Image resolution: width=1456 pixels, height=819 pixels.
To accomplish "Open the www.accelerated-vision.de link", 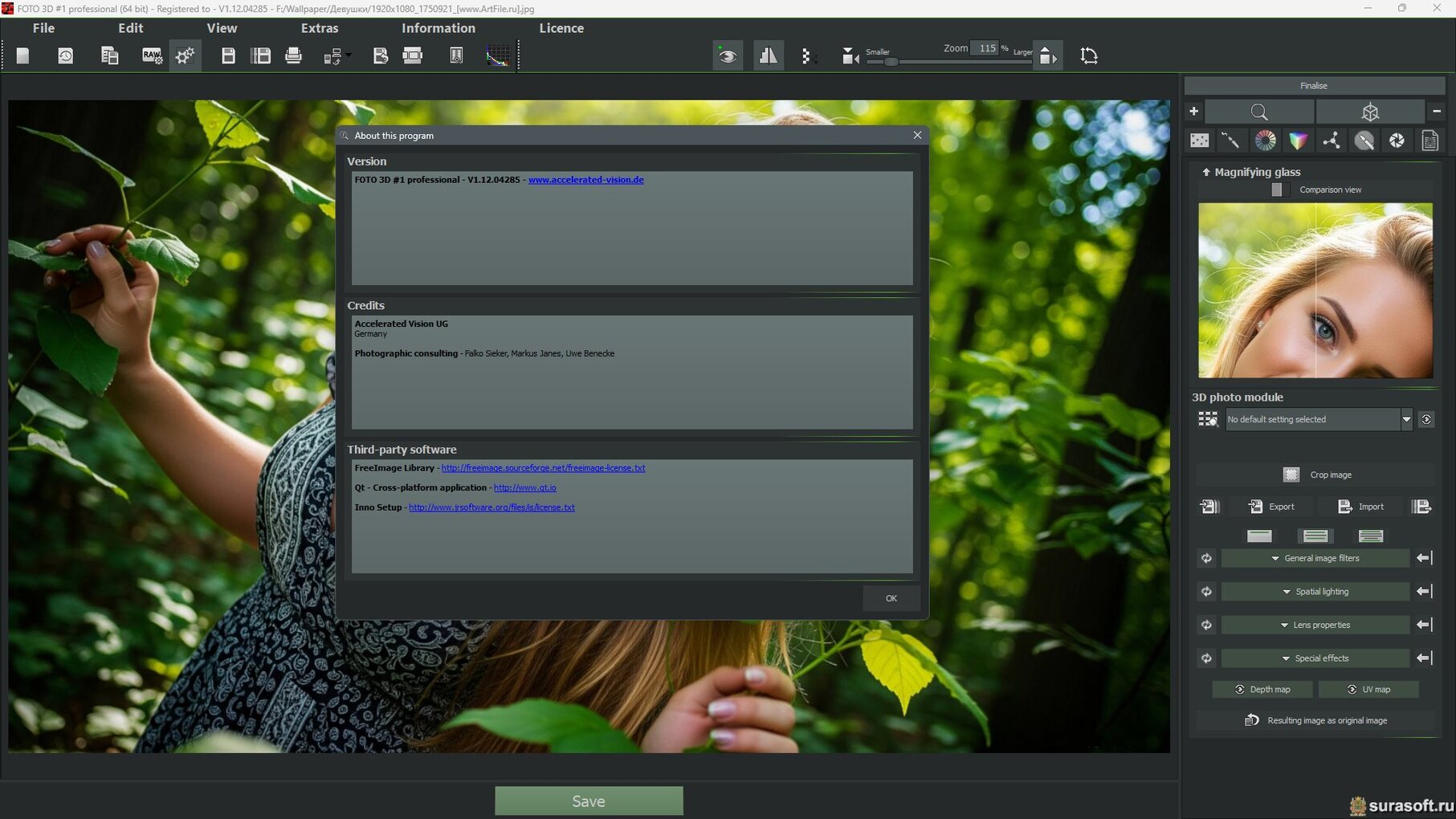I will click(x=585, y=180).
